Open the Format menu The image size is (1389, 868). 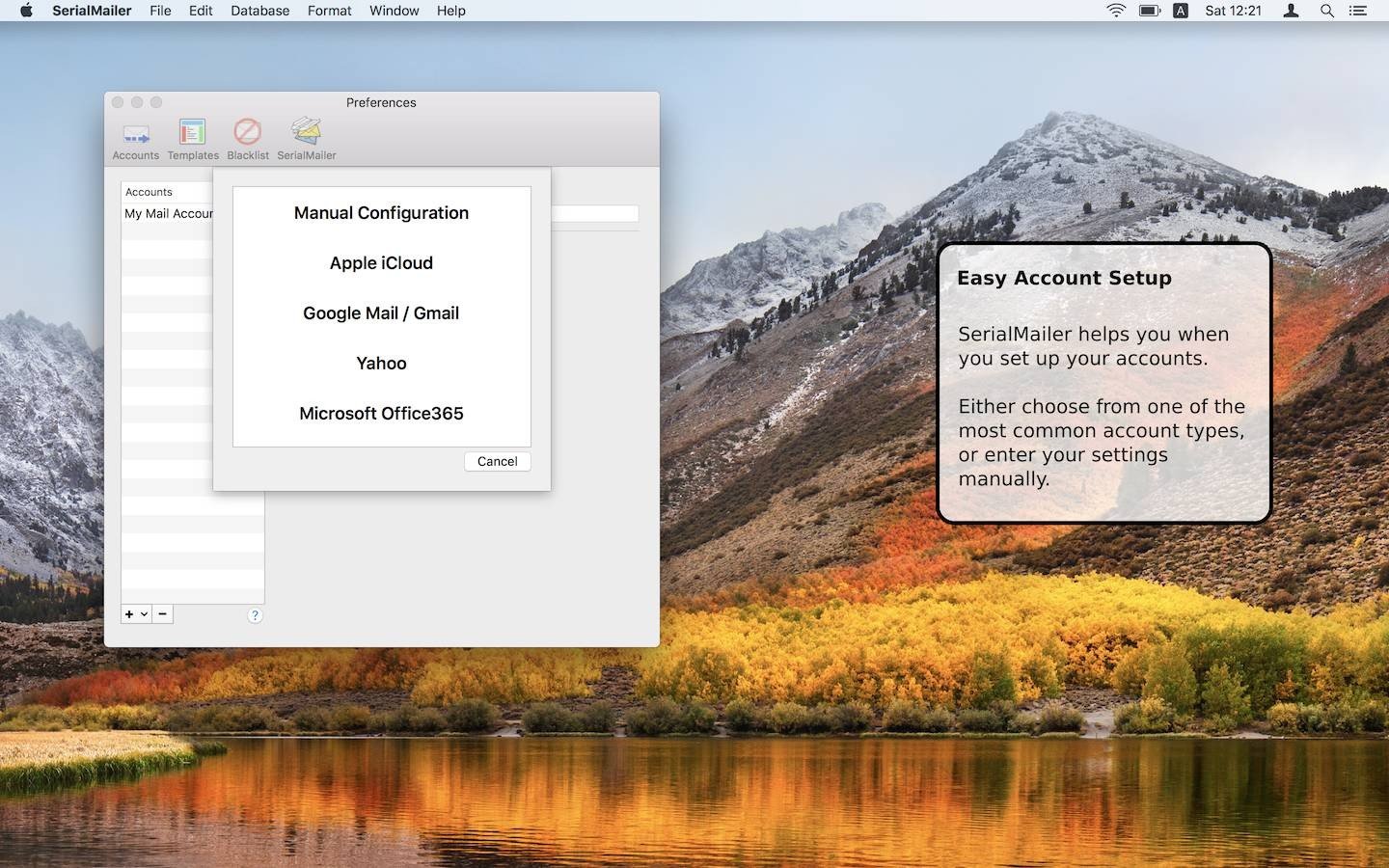click(329, 11)
